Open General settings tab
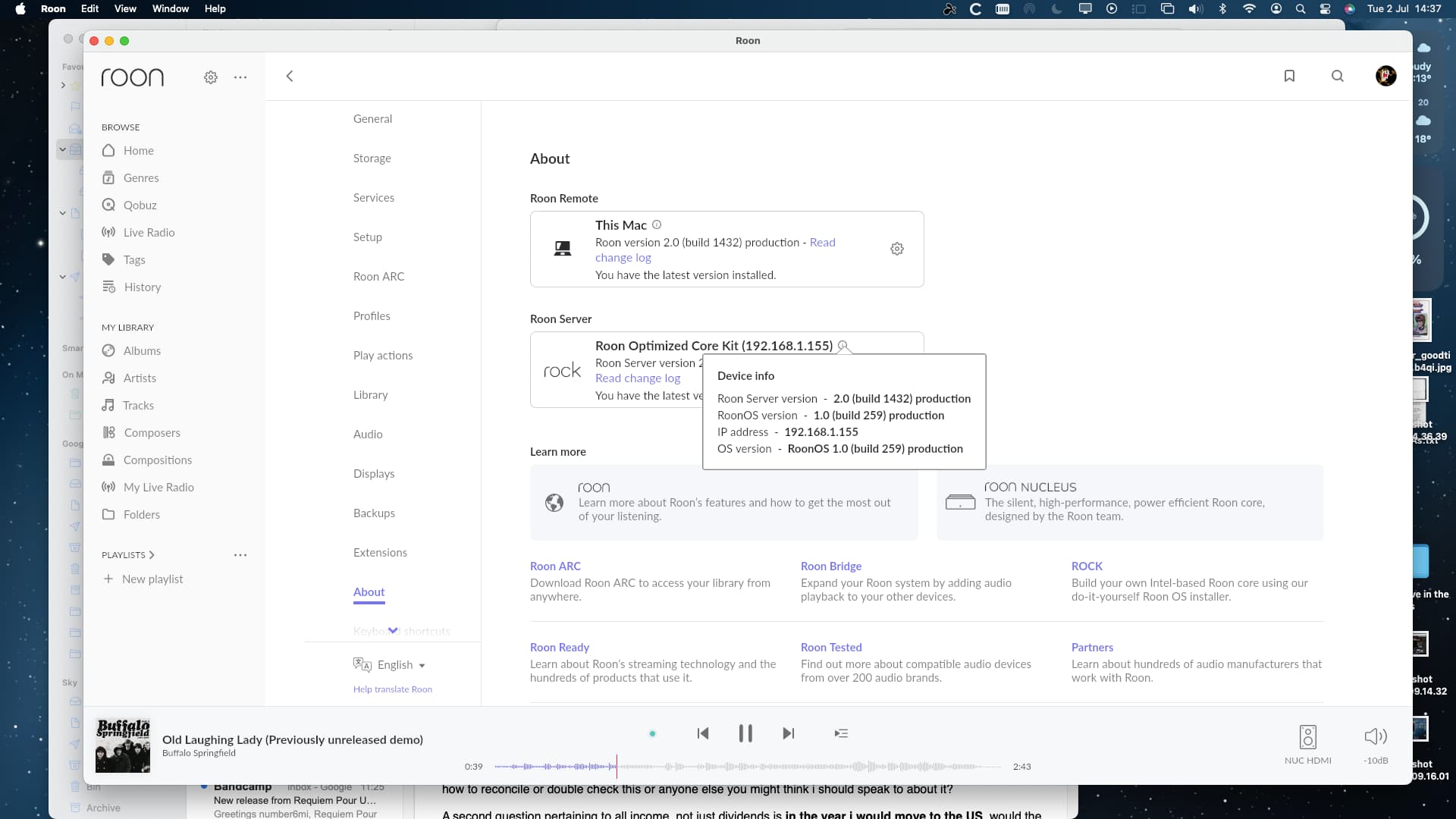 [x=372, y=118]
